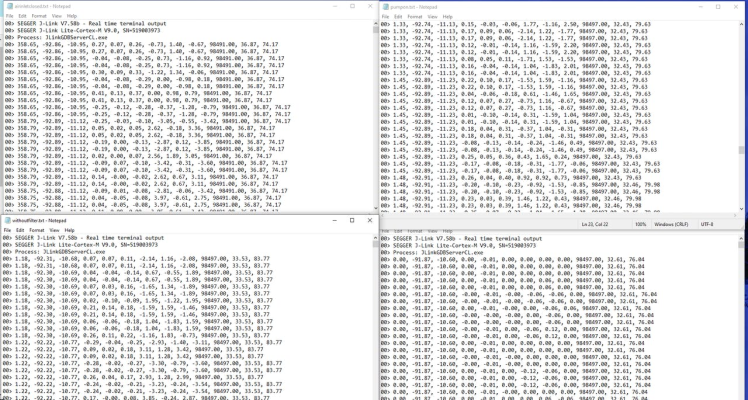Click airinletclosed.txt line containing '0.30, 0.09, 0.33, -1.22'

(142, 72)
